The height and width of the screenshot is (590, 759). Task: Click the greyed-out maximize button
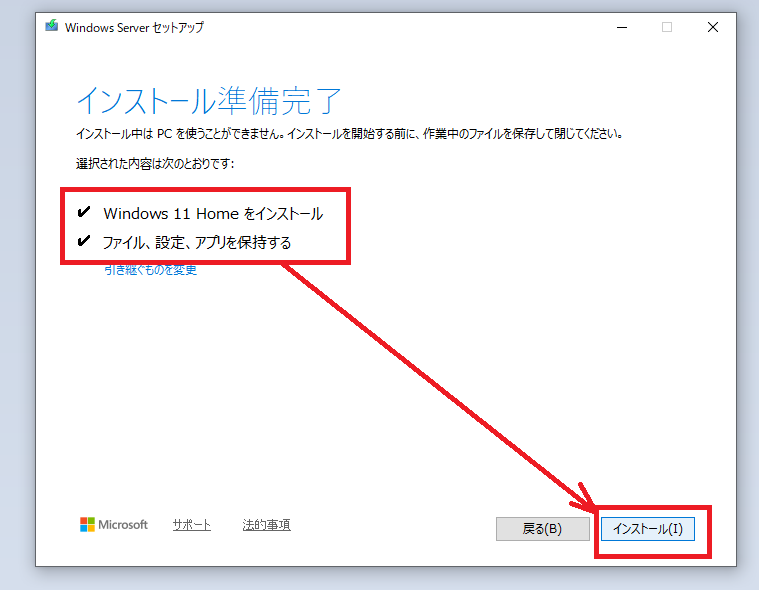click(667, 28)
